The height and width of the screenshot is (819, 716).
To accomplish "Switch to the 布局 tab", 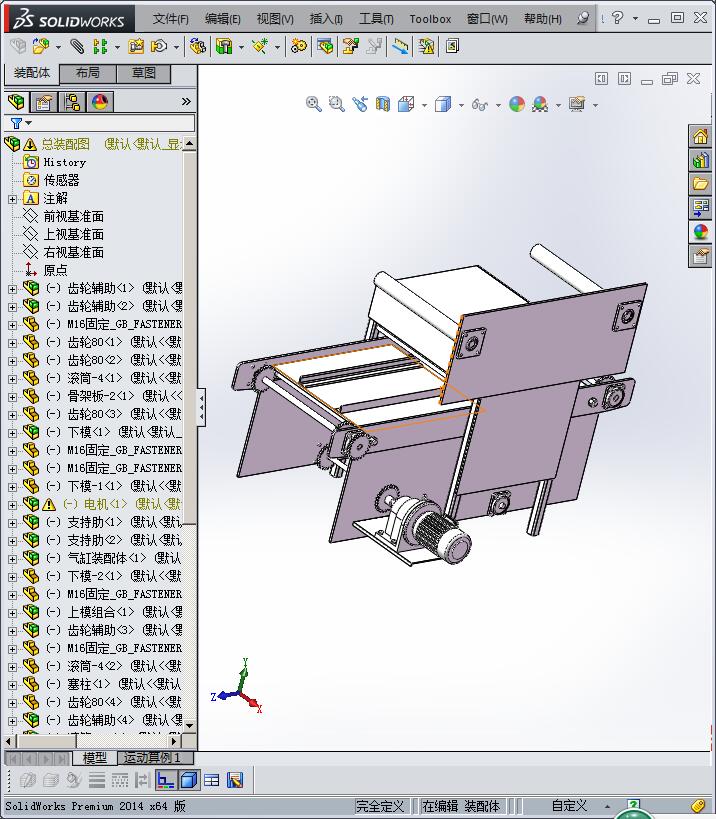I will click(x=88, y=73).
